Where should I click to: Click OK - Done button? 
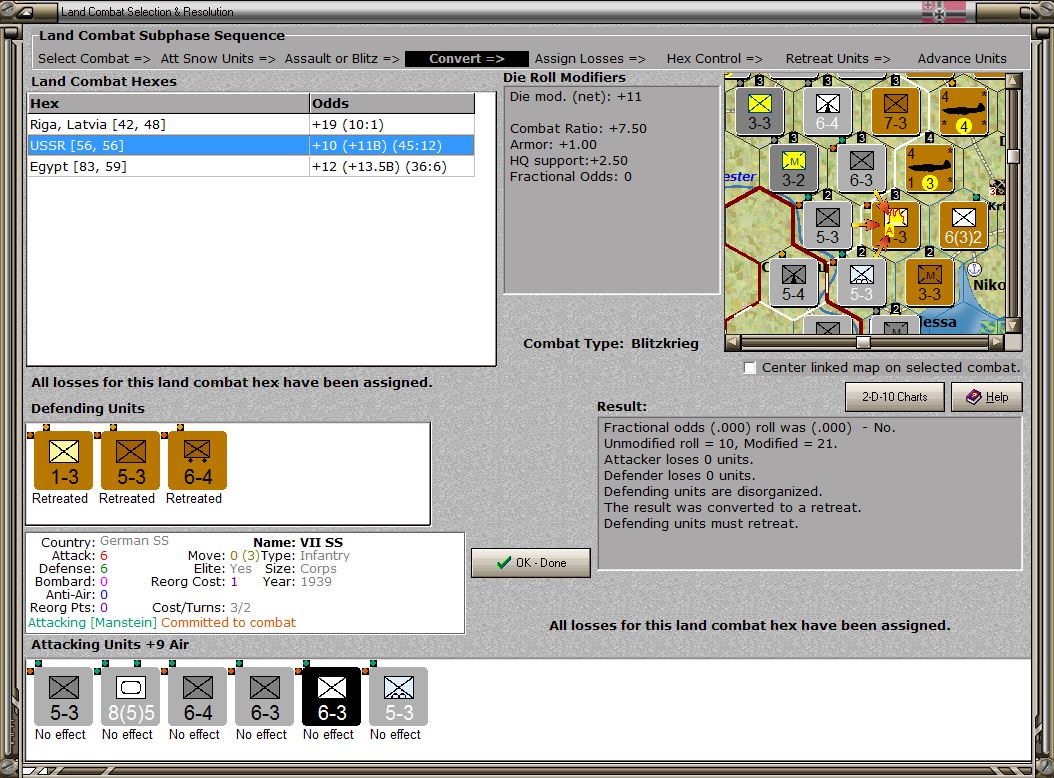[531, 563]
